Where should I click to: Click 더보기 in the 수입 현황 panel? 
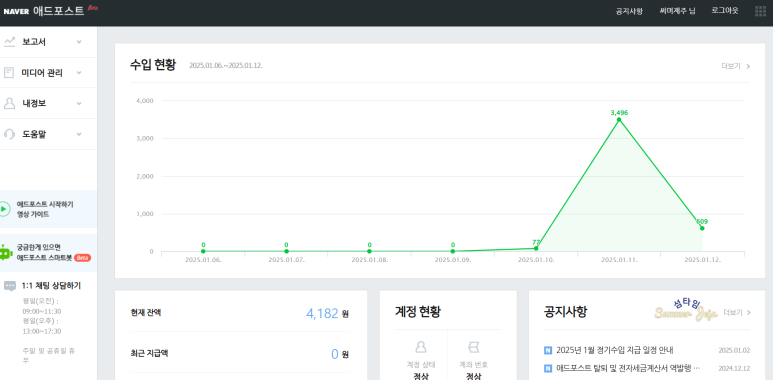coord(736,66)
